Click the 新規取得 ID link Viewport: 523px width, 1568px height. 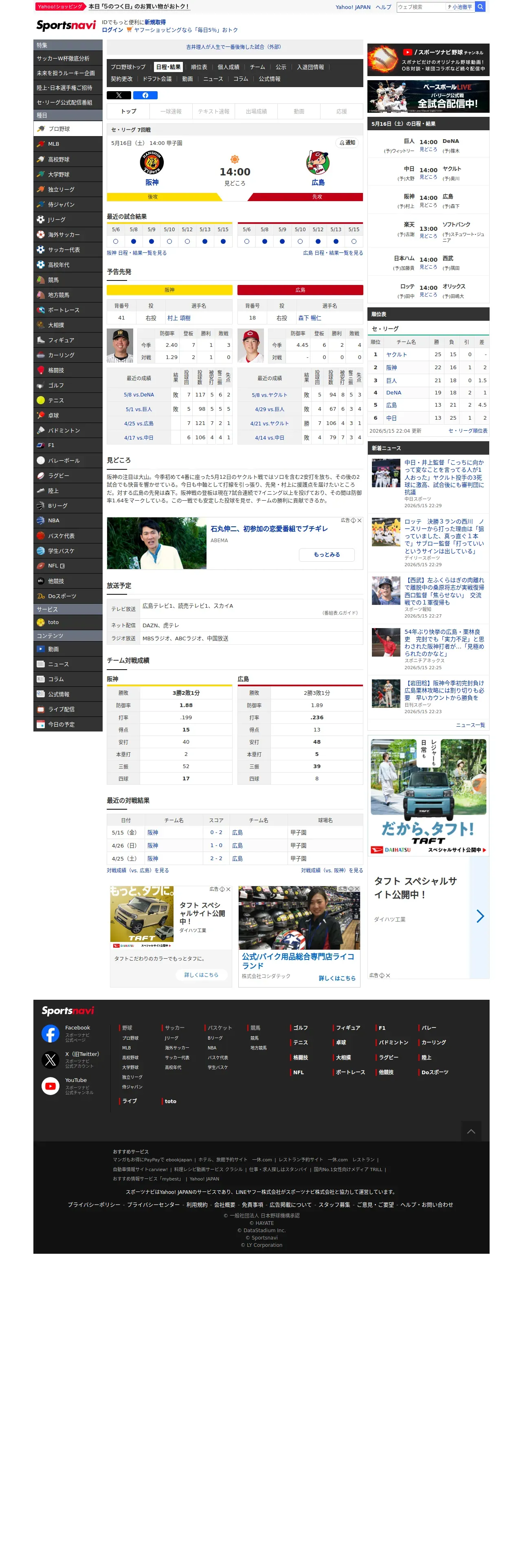pos(155,22)
